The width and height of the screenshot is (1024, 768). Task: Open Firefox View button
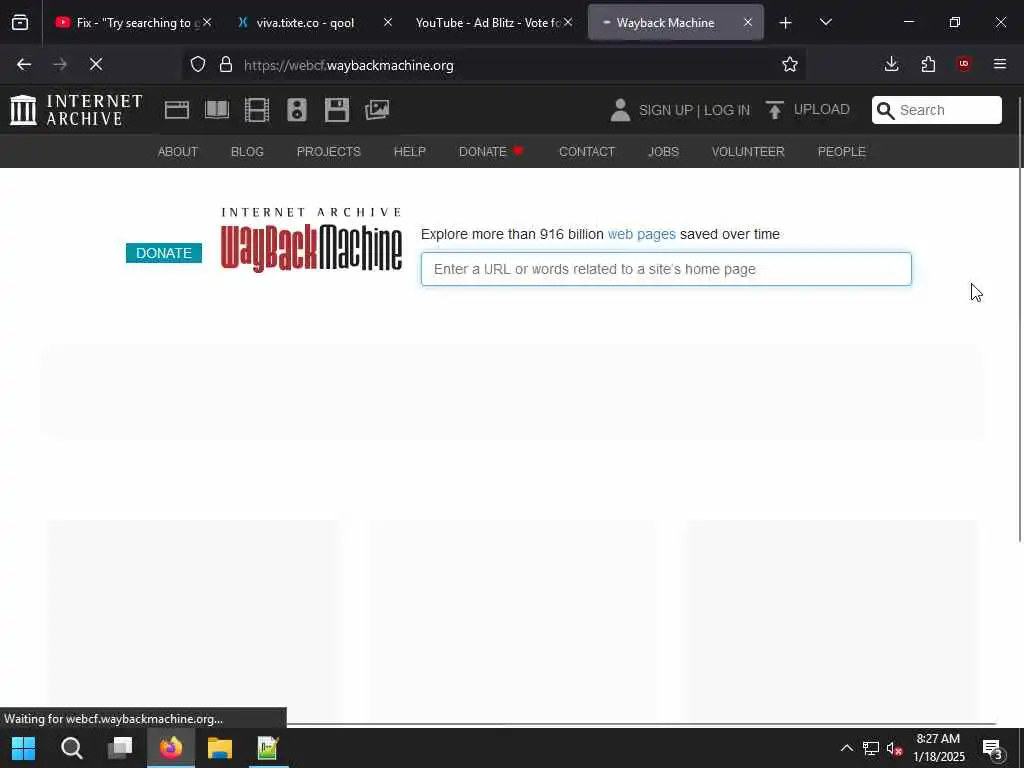click(20, 23)
